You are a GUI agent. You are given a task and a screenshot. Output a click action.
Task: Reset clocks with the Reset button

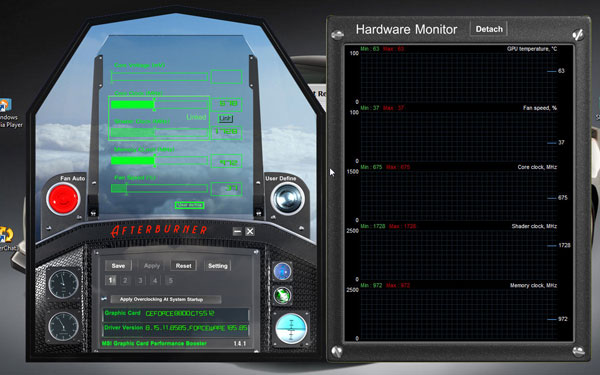pos(183,266)
